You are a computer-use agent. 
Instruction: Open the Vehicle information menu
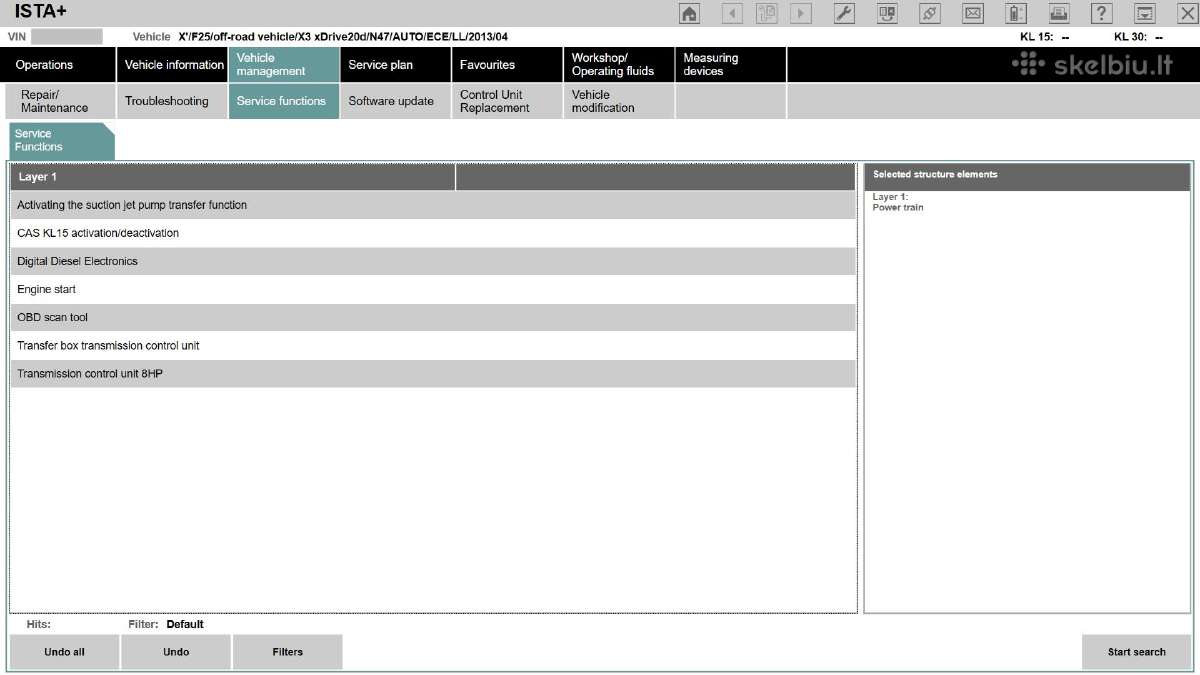click(x=172, y=65)
